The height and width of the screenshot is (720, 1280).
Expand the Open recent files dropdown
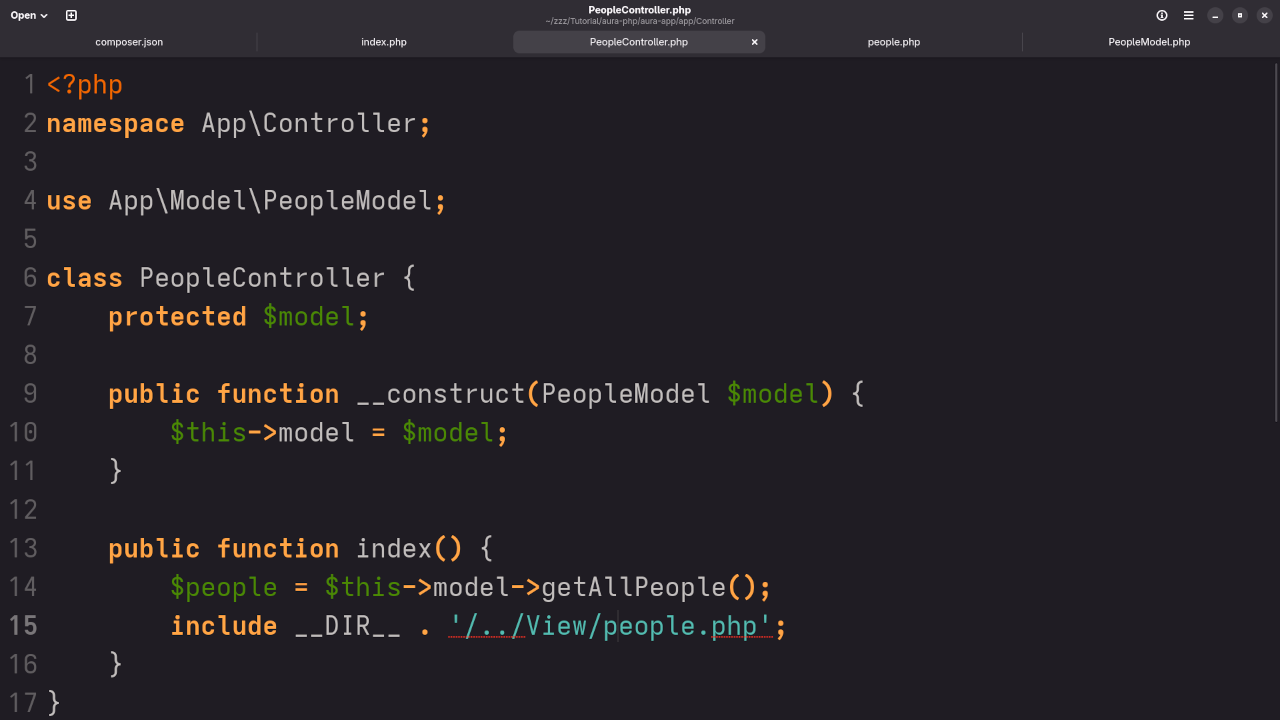[x=29, y=15]
